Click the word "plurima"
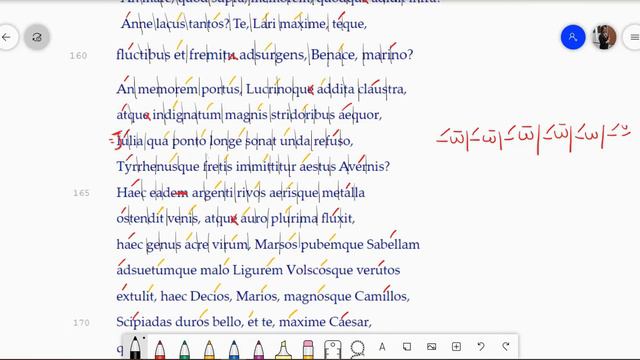Viewport: 640px width, 360px height. [294, 218]
